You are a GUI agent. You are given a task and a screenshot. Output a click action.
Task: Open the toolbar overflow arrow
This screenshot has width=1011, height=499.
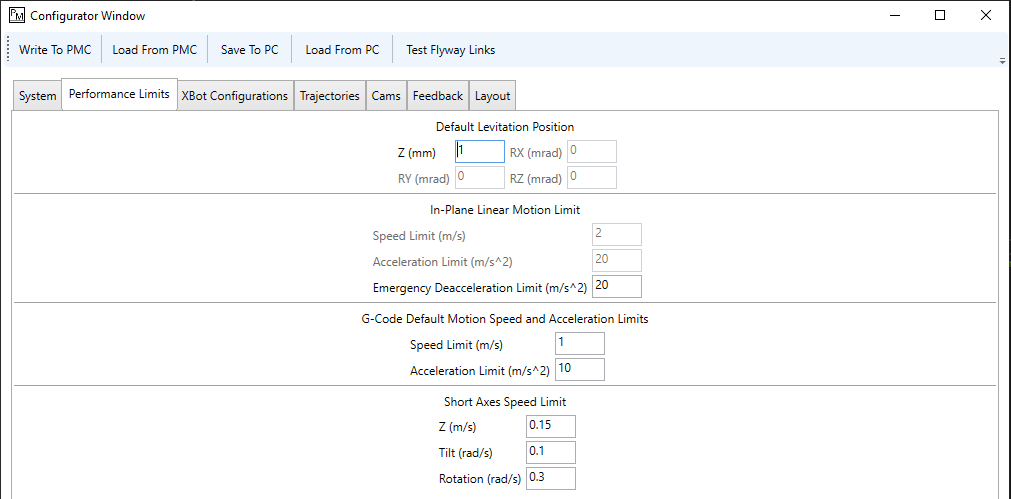coord(1002,60)
